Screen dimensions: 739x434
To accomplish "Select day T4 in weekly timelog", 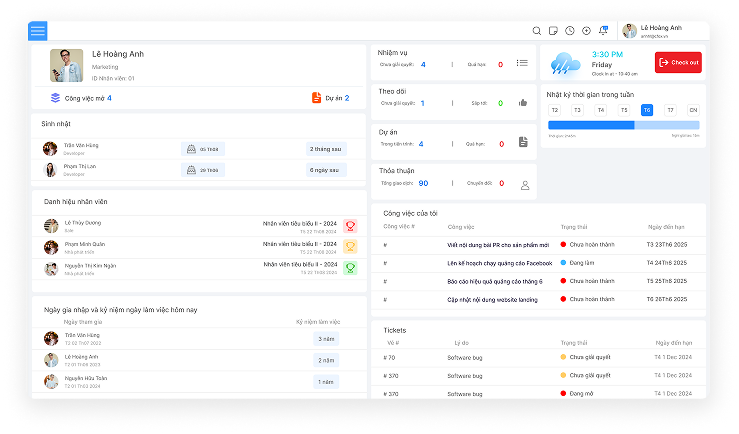I will tap(600, 110).
